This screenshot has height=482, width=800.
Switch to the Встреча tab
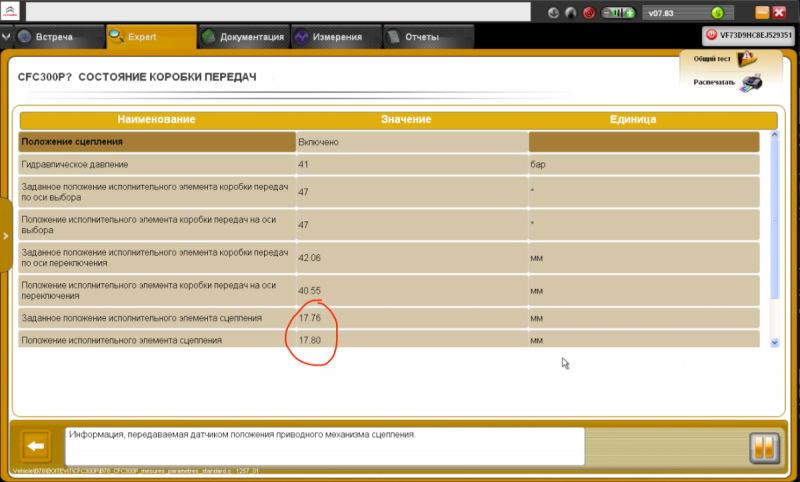tap(59, 37)
